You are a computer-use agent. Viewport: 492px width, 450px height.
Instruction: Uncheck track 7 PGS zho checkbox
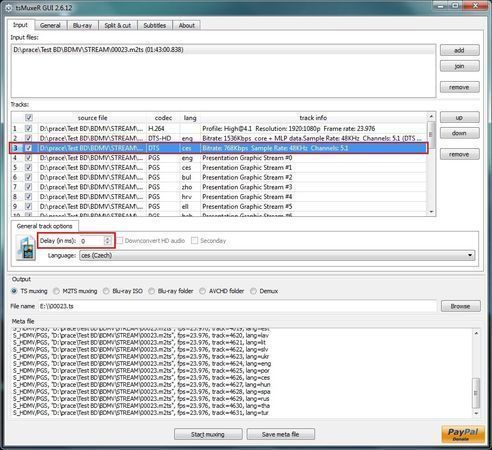tap(29, 187)
